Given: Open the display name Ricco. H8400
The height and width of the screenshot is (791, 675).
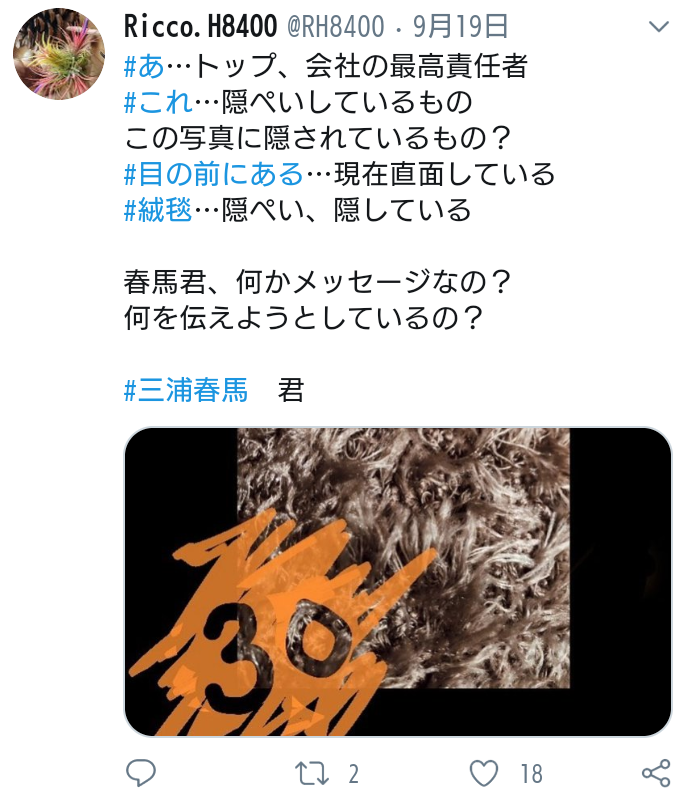Looking at the screenshot, I should coord(200,26).
